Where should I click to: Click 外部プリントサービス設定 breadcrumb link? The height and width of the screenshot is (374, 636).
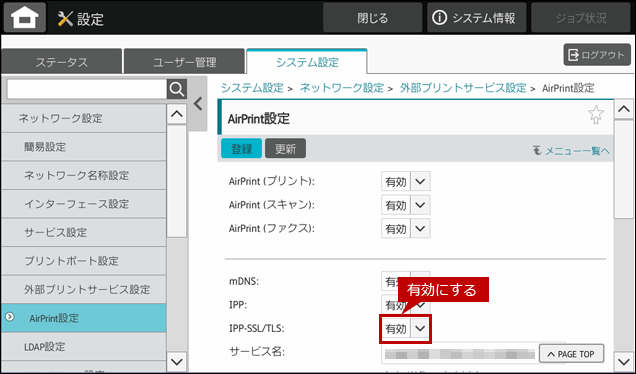(x=463, y=88)
